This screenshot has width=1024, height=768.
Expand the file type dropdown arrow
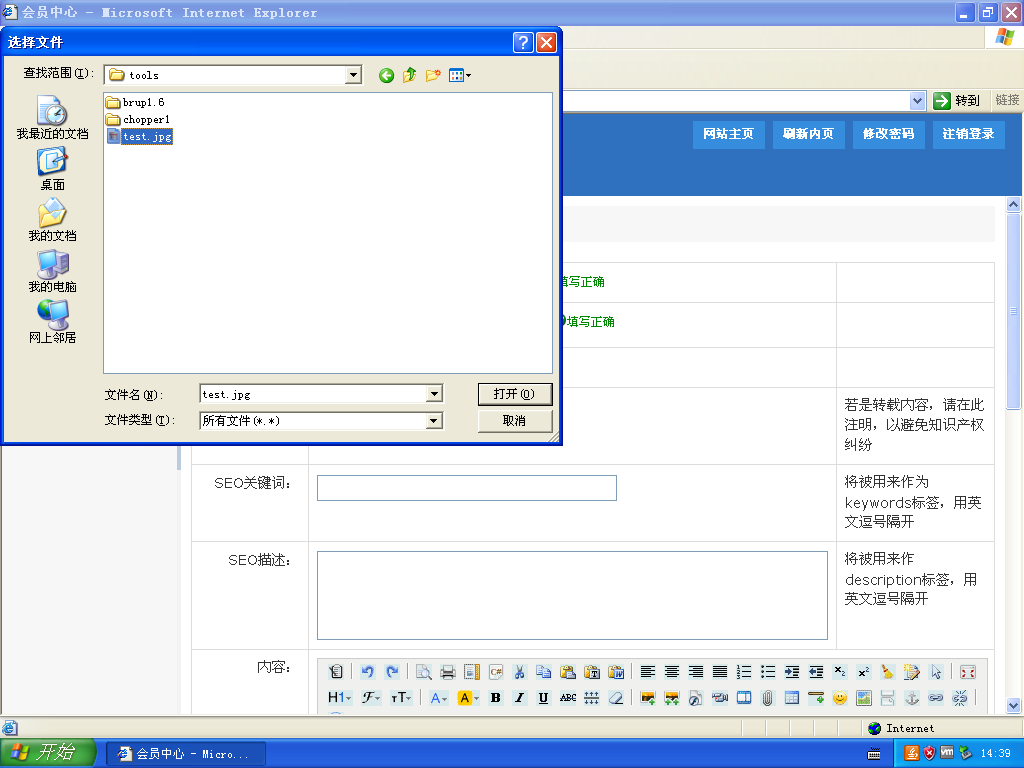pos(434,421)
